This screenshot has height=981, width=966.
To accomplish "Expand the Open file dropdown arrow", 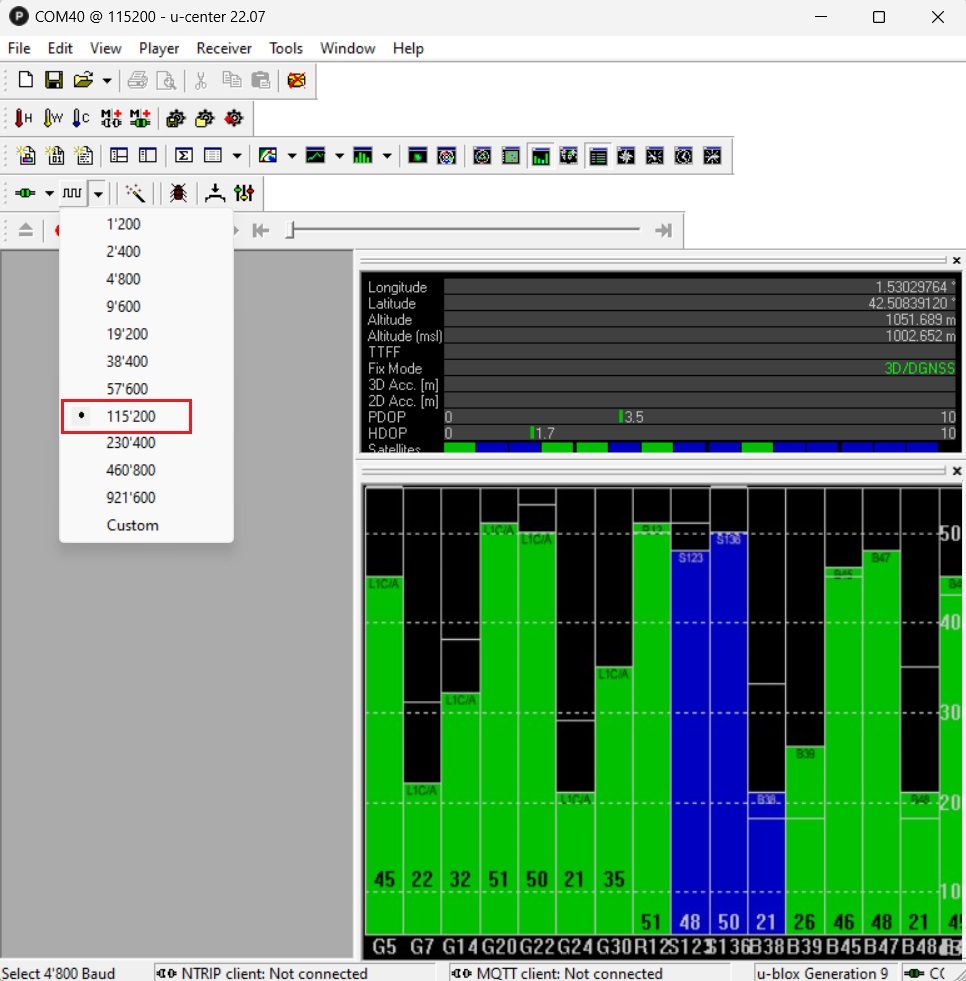I will 106,81.
